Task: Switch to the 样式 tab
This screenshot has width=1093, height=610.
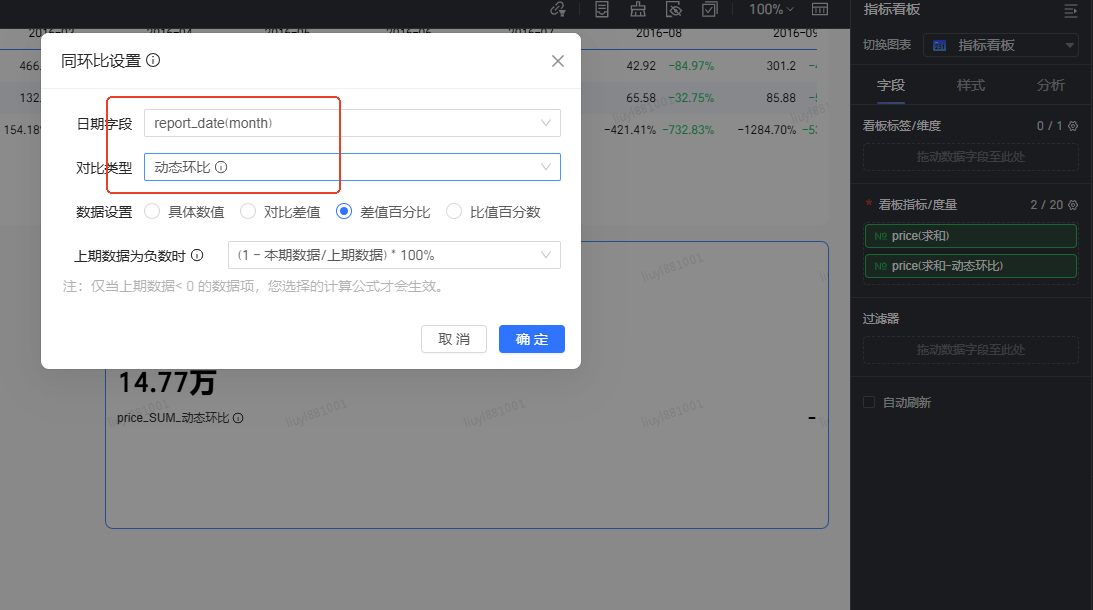Action: [970, 85]
